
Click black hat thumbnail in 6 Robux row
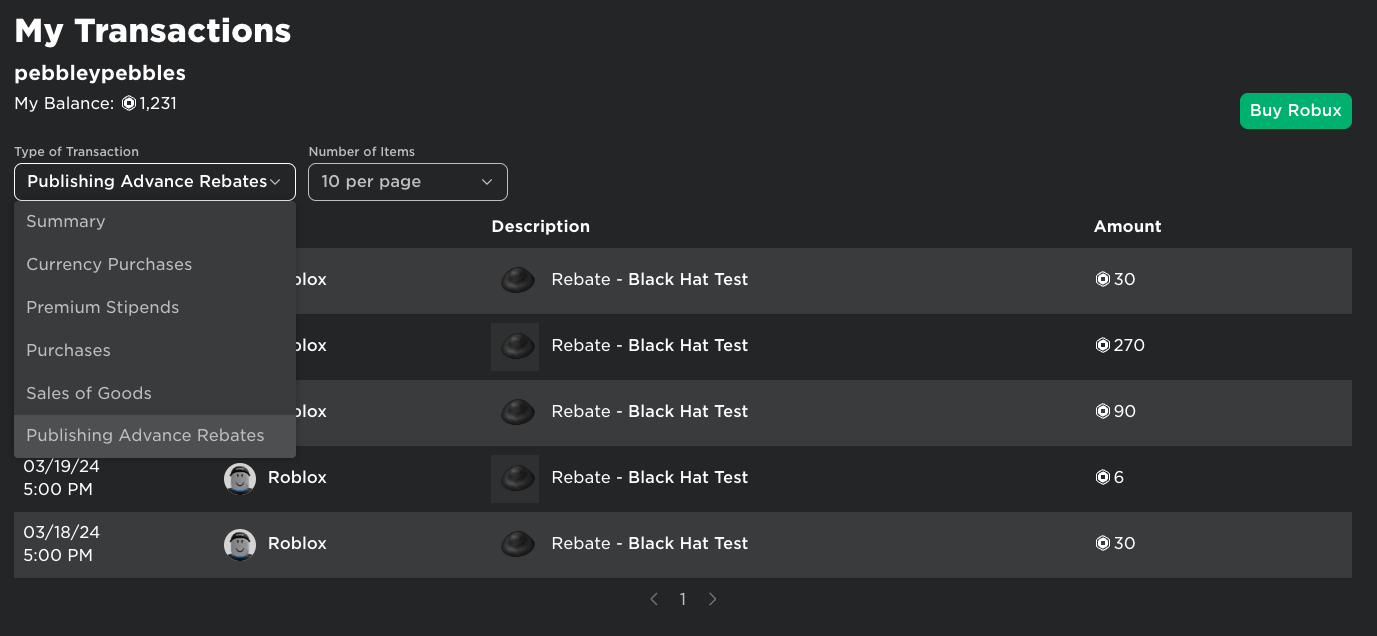tap(516, 478)
